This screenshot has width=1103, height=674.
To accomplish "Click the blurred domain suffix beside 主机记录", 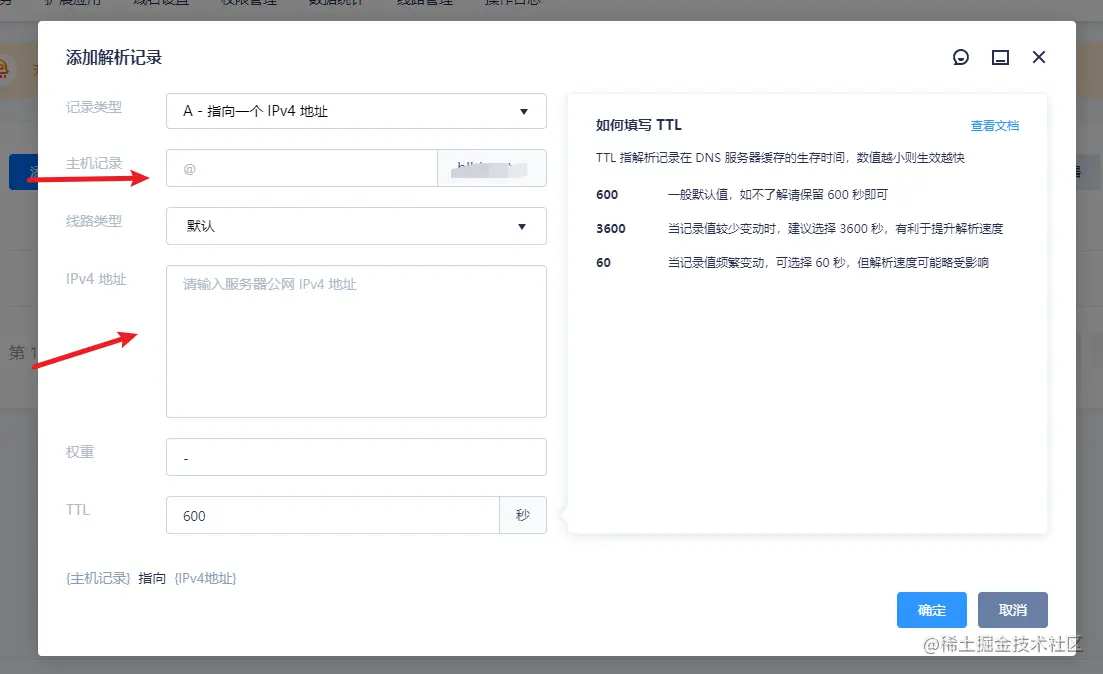I will pyautogui.click(x=492, y=168).
